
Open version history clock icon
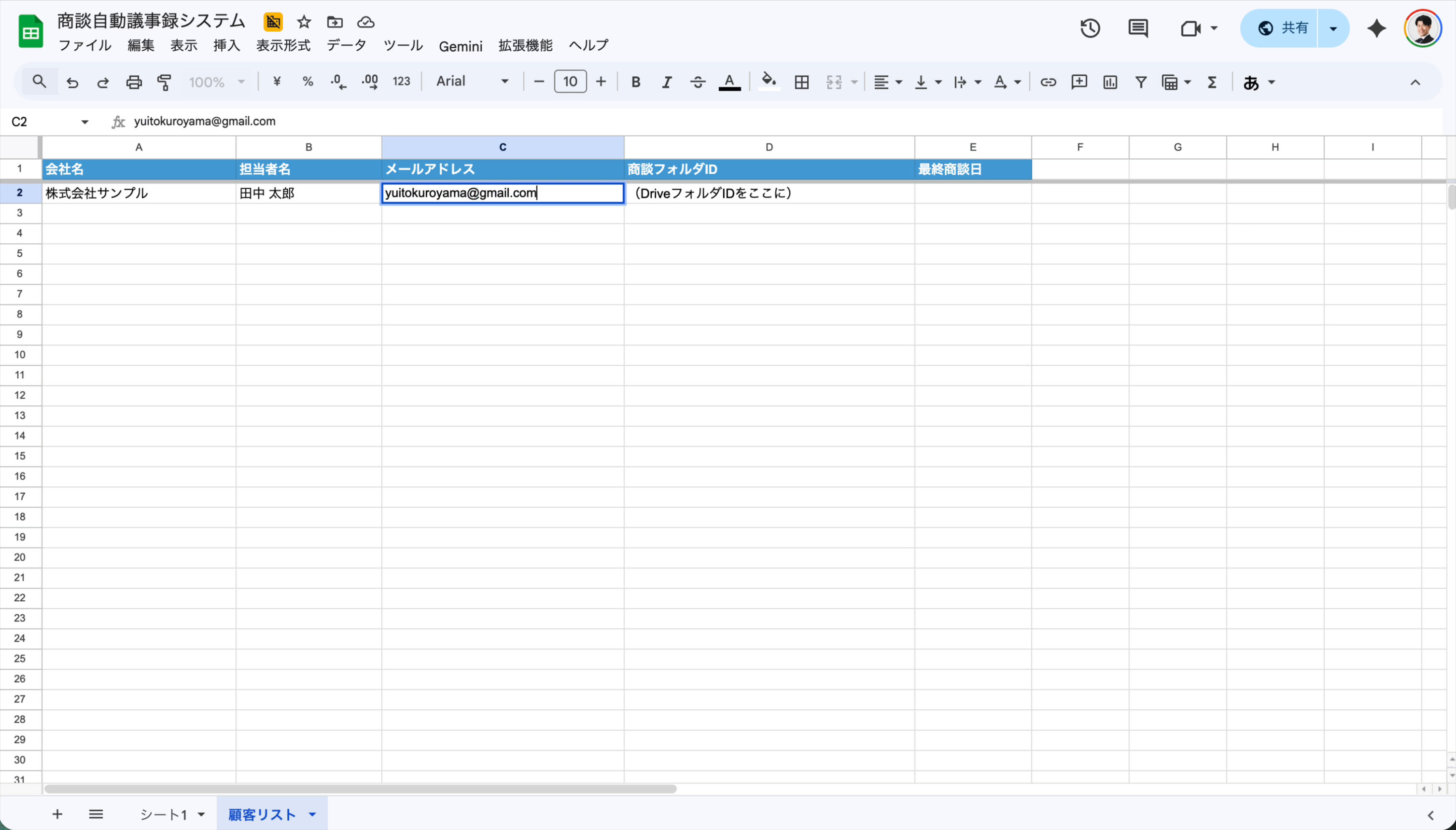pos(1090,28)
